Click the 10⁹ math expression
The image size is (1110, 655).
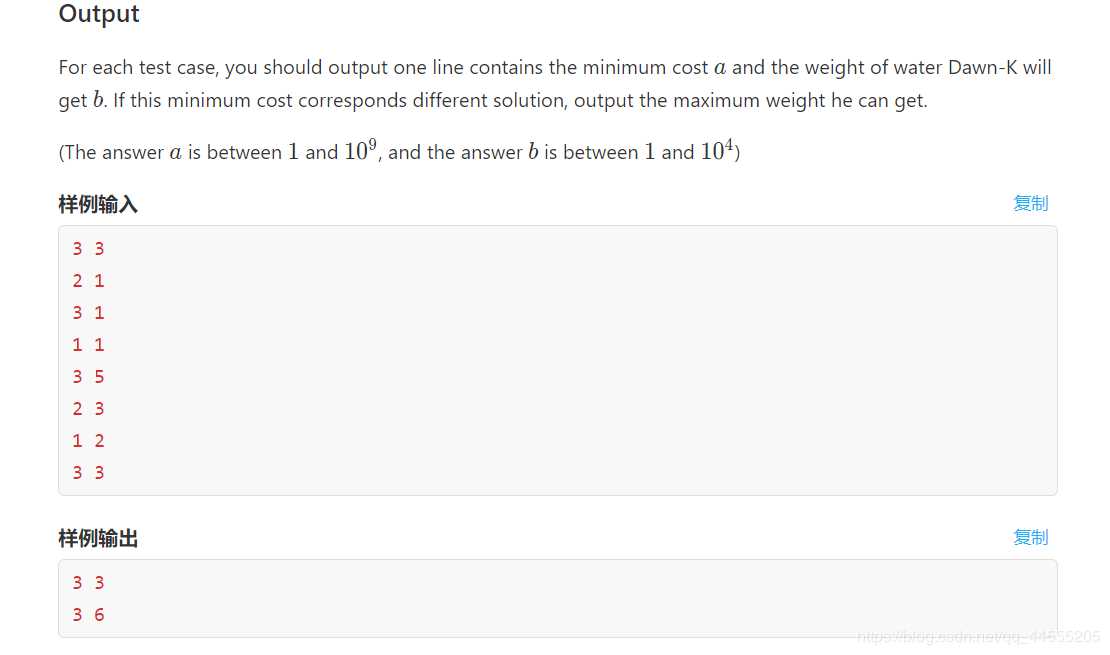point(360,151)
